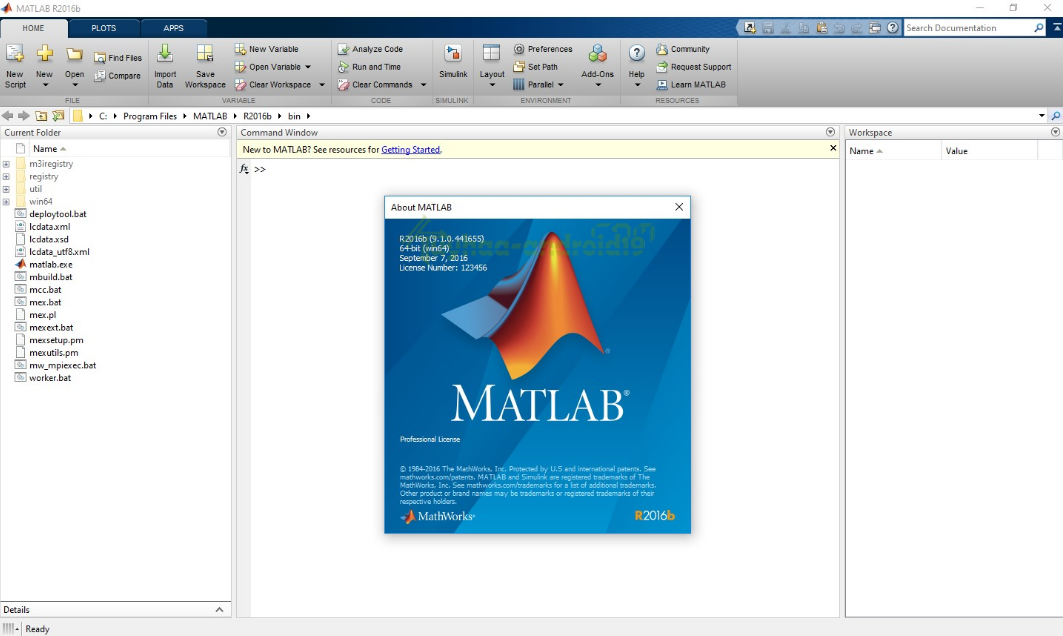Click the search documentation magnifier icon

coord(1039,28)
